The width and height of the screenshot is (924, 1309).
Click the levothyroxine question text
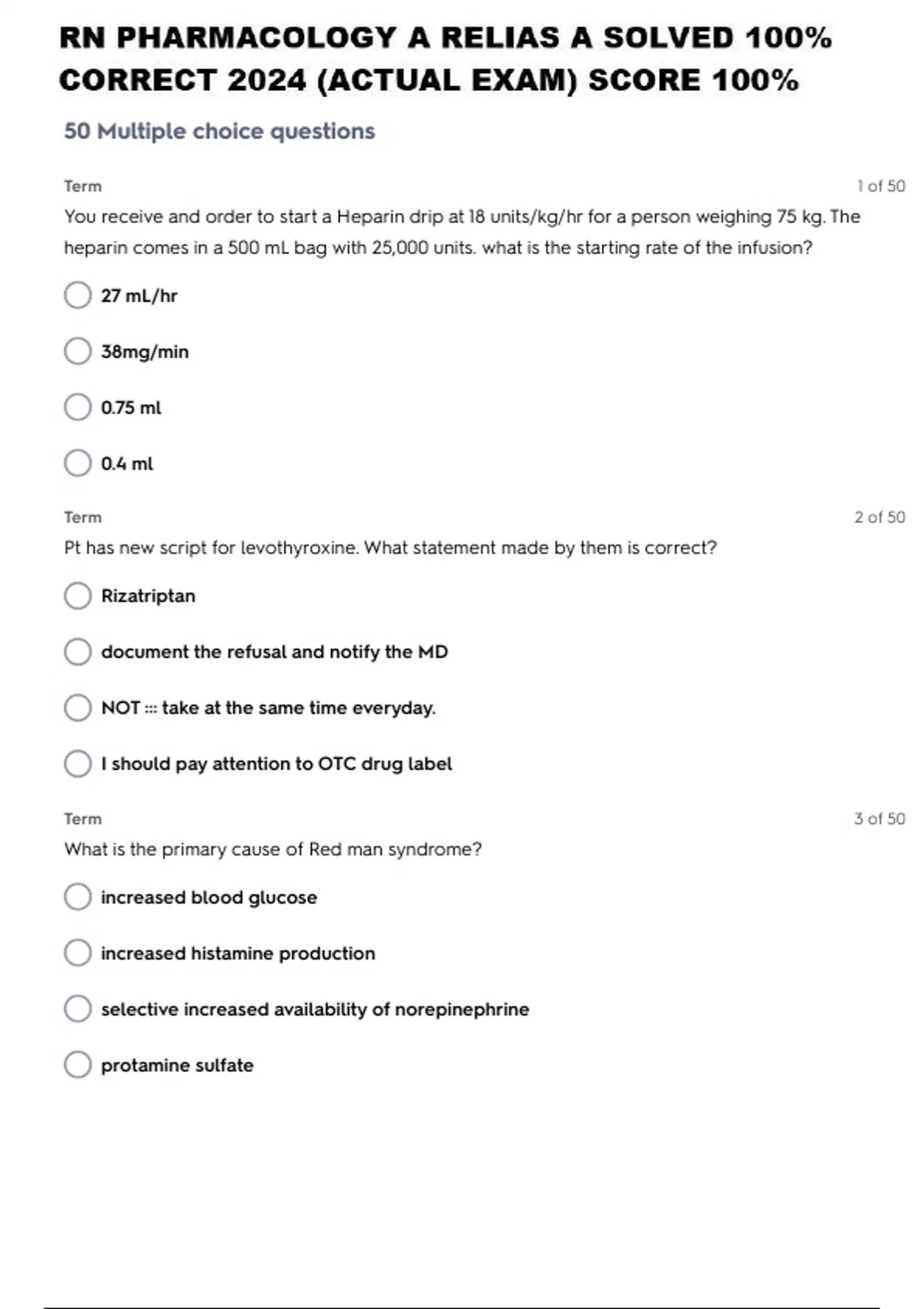[x=390, y=548]
